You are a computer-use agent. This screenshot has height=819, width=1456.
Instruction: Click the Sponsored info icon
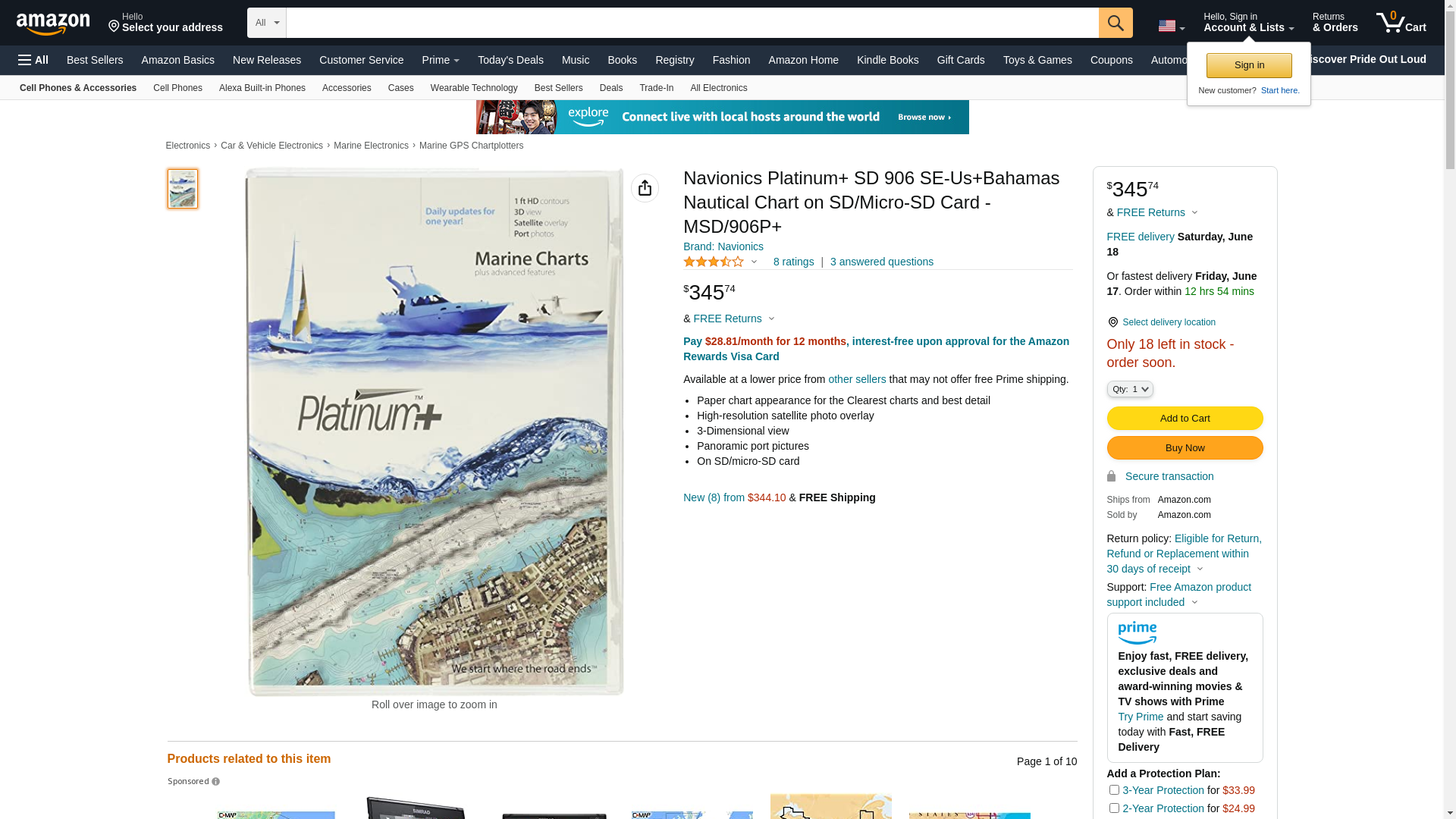pyautogui.click(x=216, y=782)
